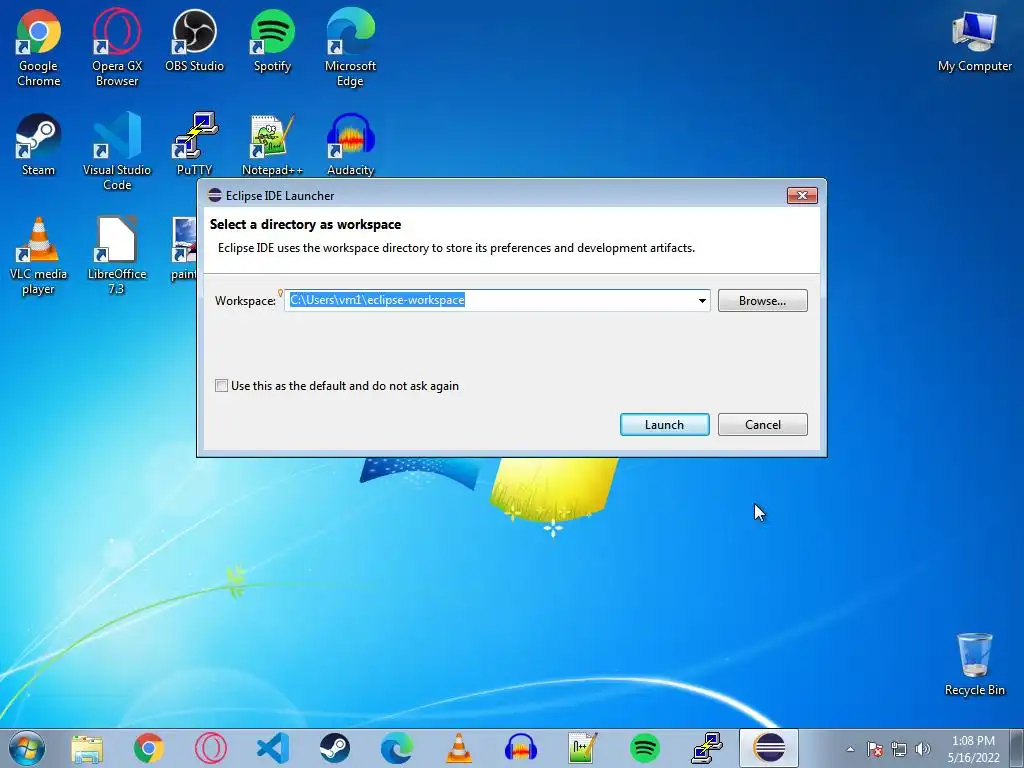Screen dimensions: 1024x768
Task: Click the Launch button
Action: click(x=664, y=424)
